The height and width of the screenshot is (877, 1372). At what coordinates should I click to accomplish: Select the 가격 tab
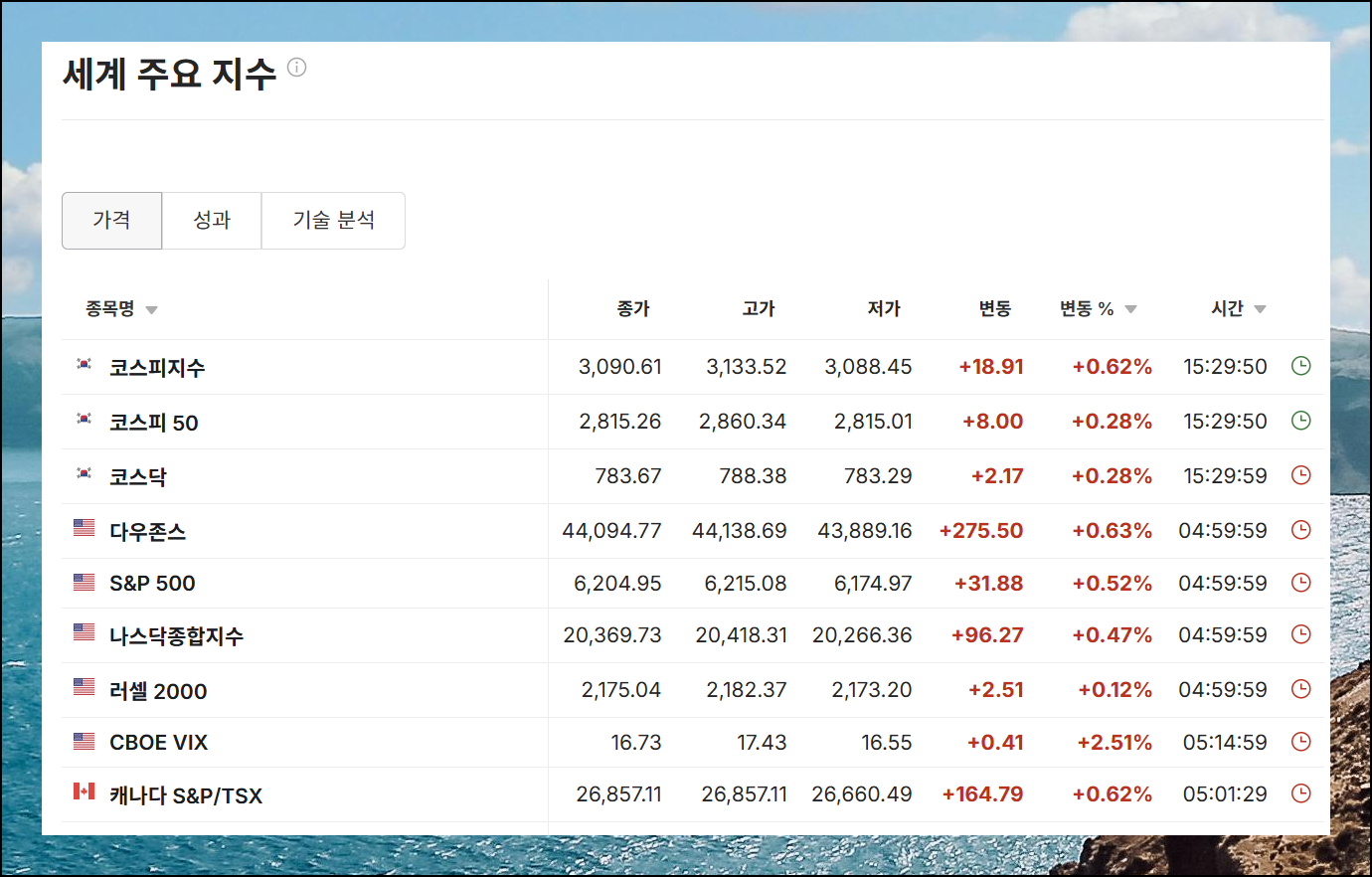click(x=111, y=220)
